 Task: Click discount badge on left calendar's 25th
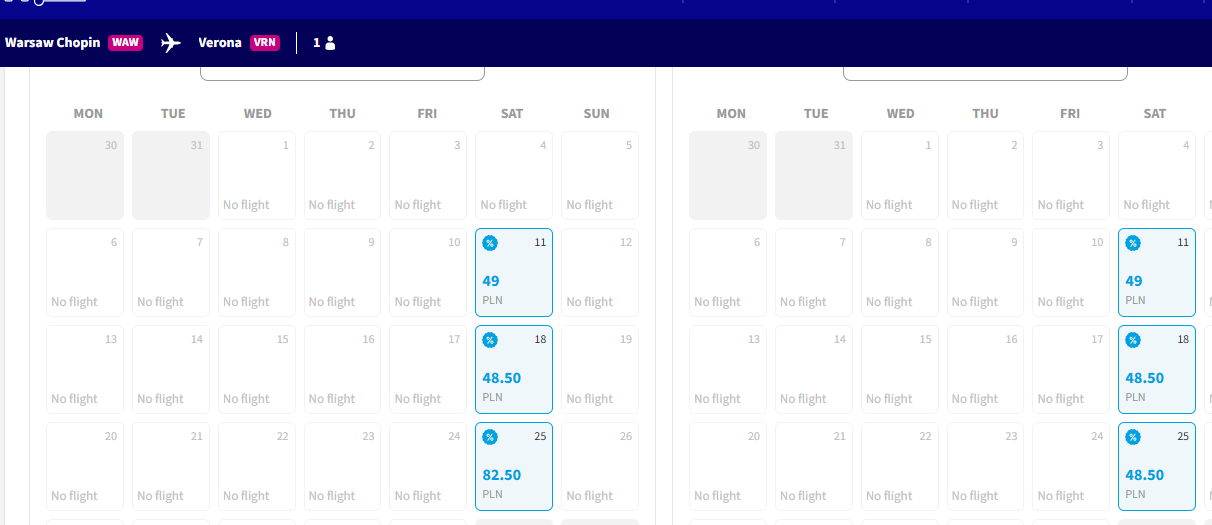pyautogui.click(x=490, y=437)
